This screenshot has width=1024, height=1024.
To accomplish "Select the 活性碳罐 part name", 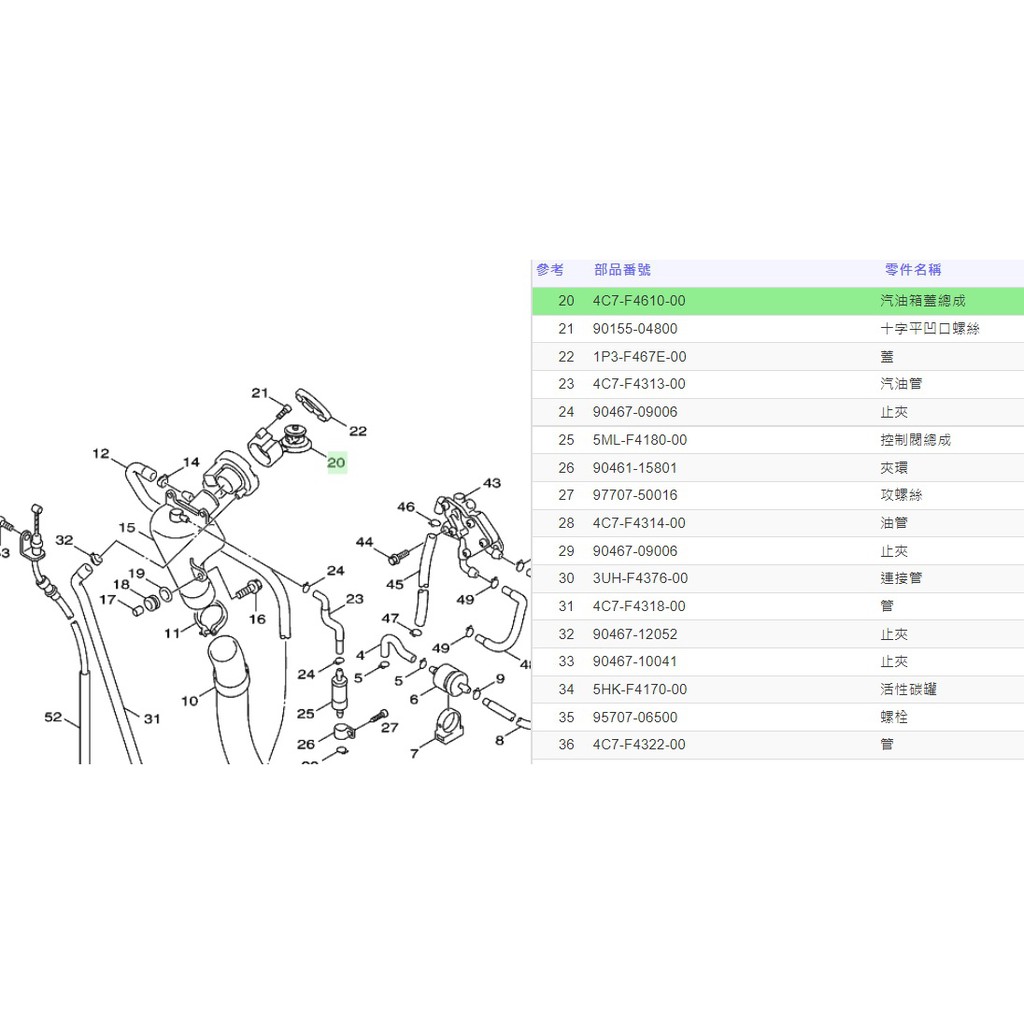I will tap(908, 689).
